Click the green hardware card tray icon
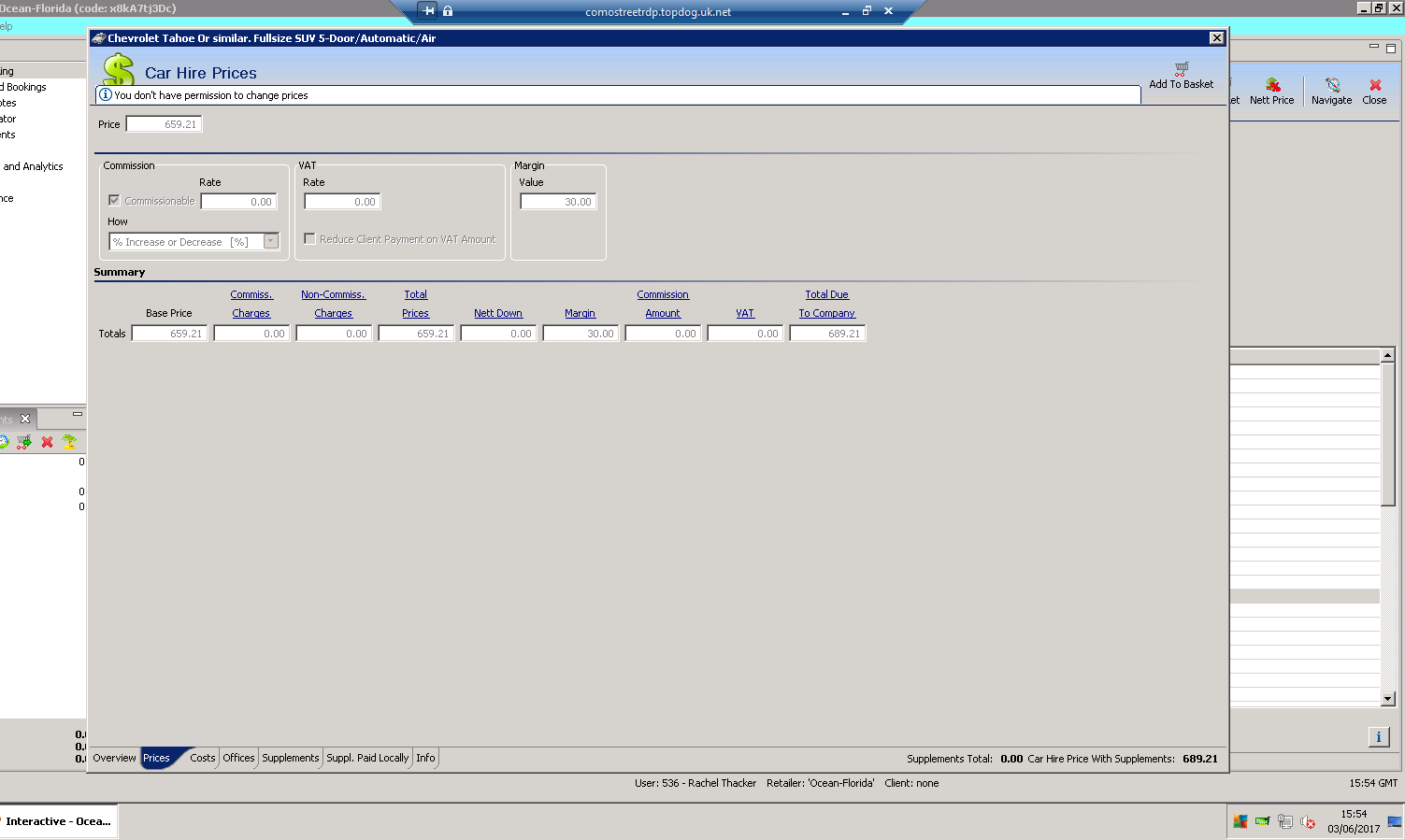This screenshot has width=1405, height=840. click(x=1263, y=821)
